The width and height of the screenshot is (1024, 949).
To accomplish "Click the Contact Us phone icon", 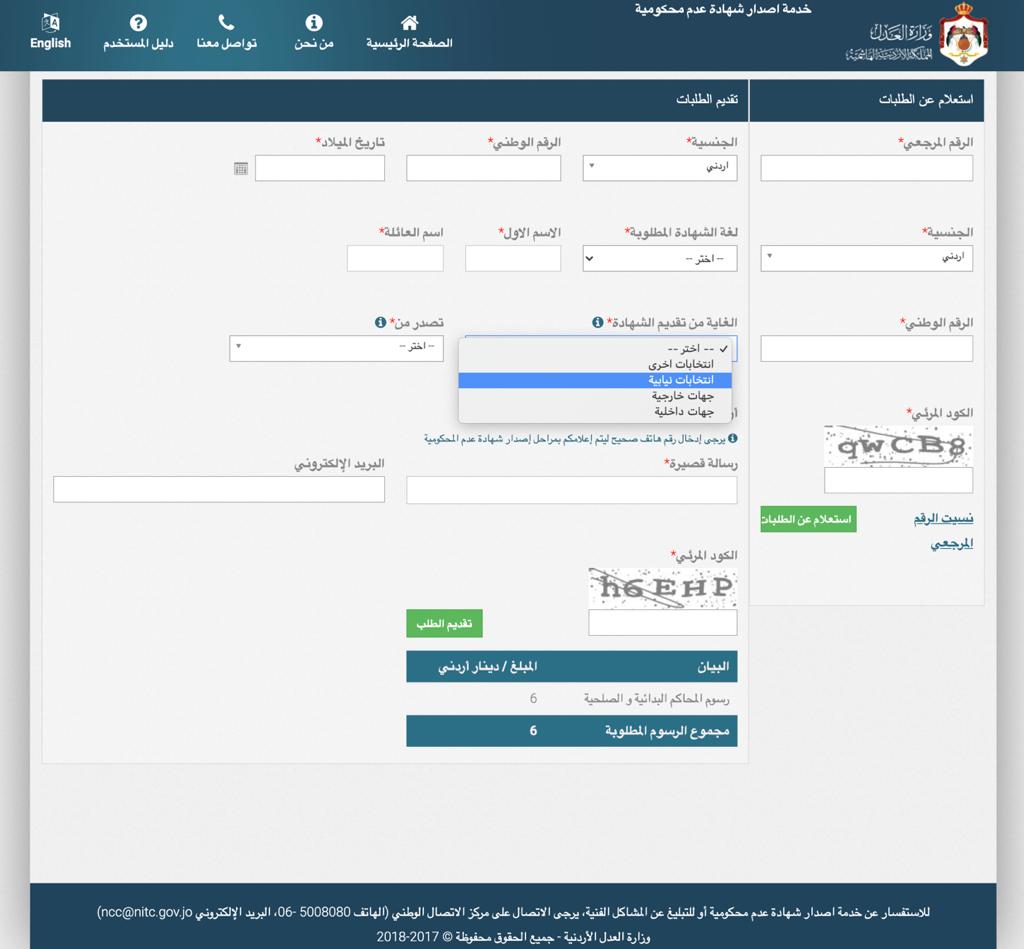I will click(x=226, y=23).
